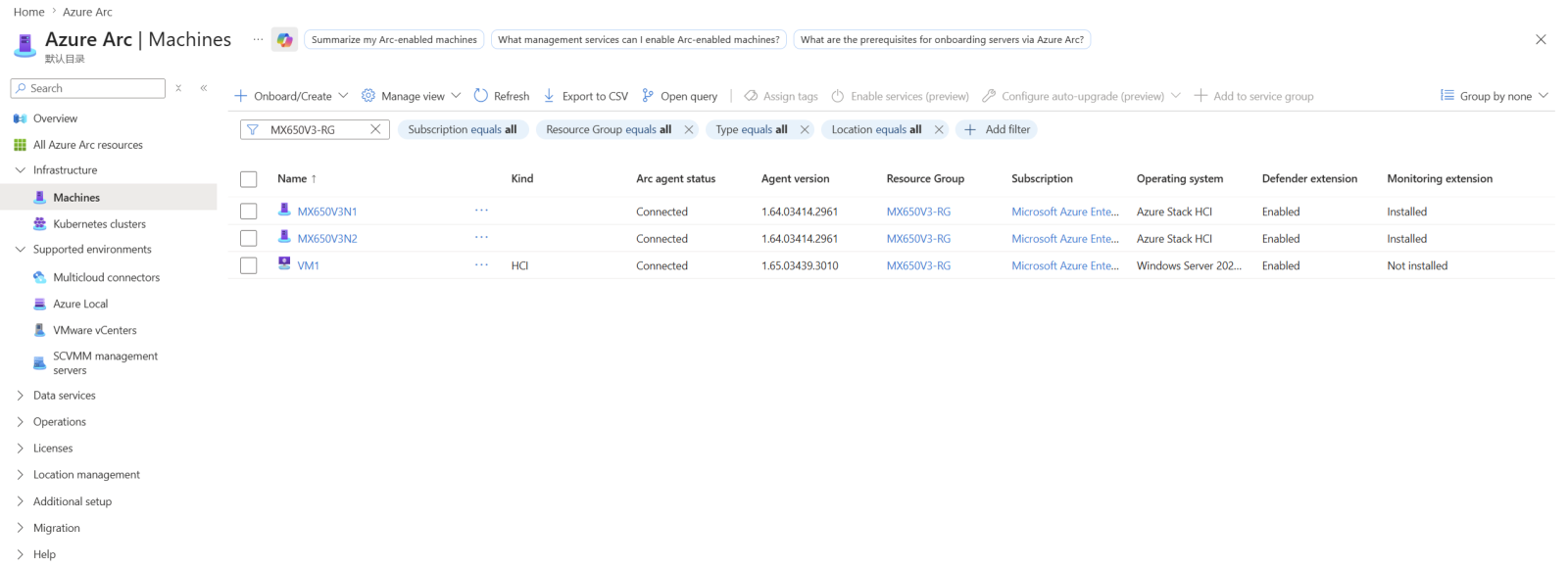Focus the sidebar Search field
This screenshot has height=568, width=1568.
point(88,88)
